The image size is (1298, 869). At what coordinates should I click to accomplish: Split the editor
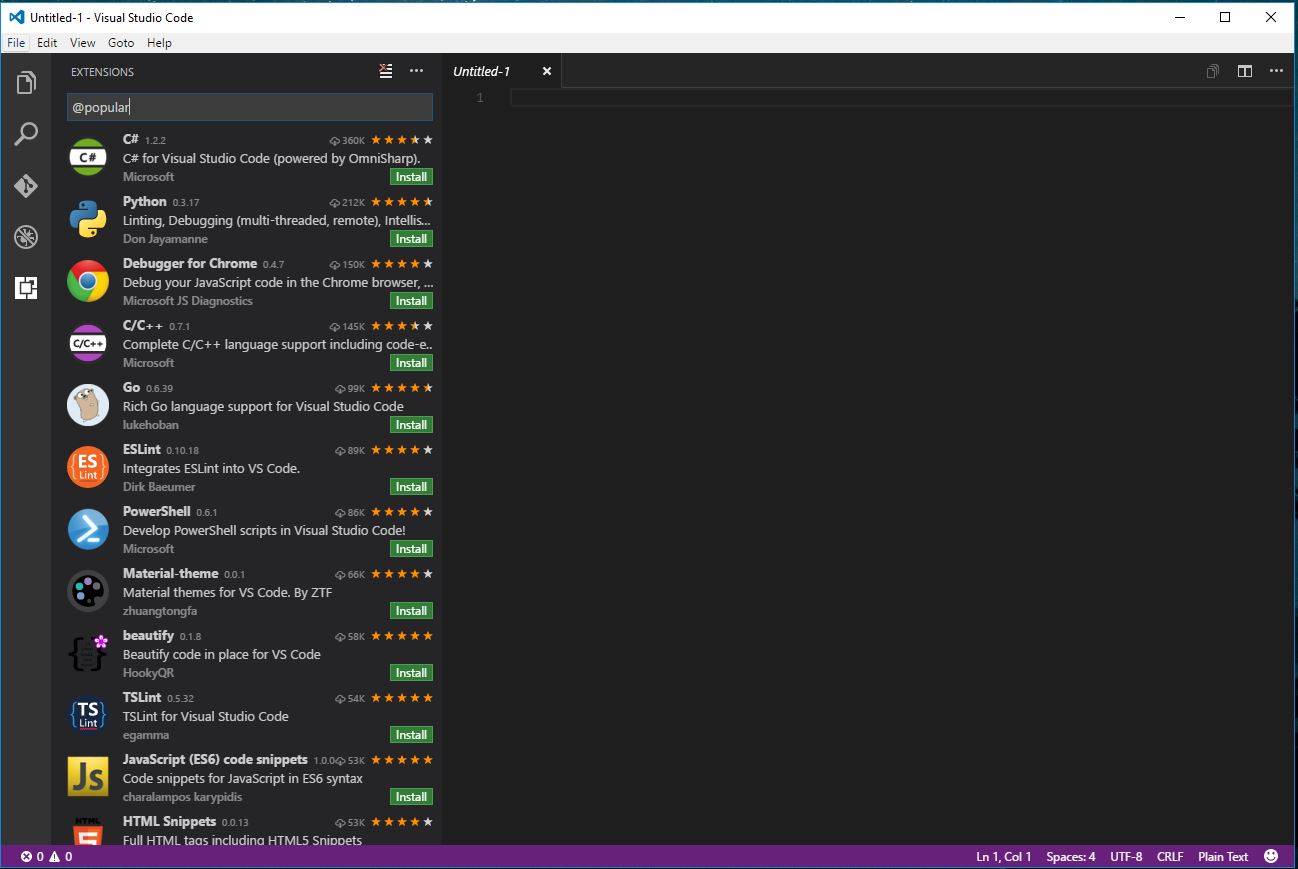point(1245,71)
